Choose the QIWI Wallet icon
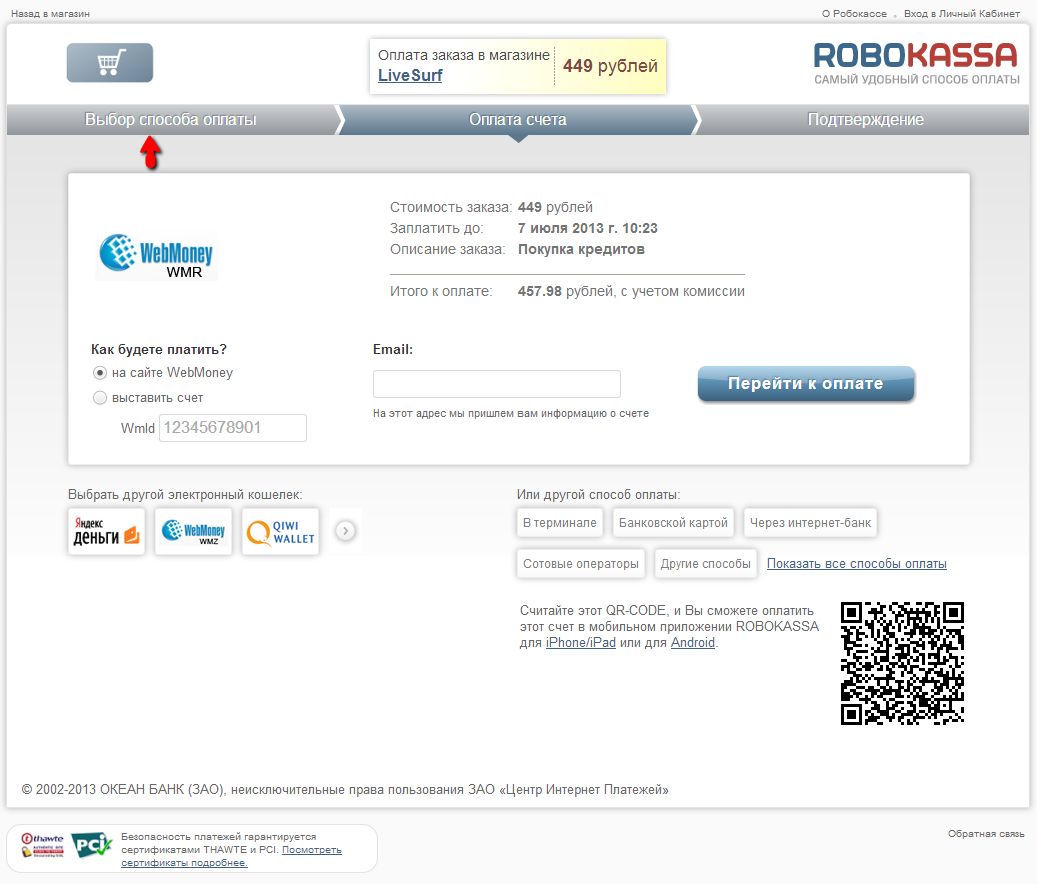The width and height of the screenshot is (1037, 884). [280, 532]
